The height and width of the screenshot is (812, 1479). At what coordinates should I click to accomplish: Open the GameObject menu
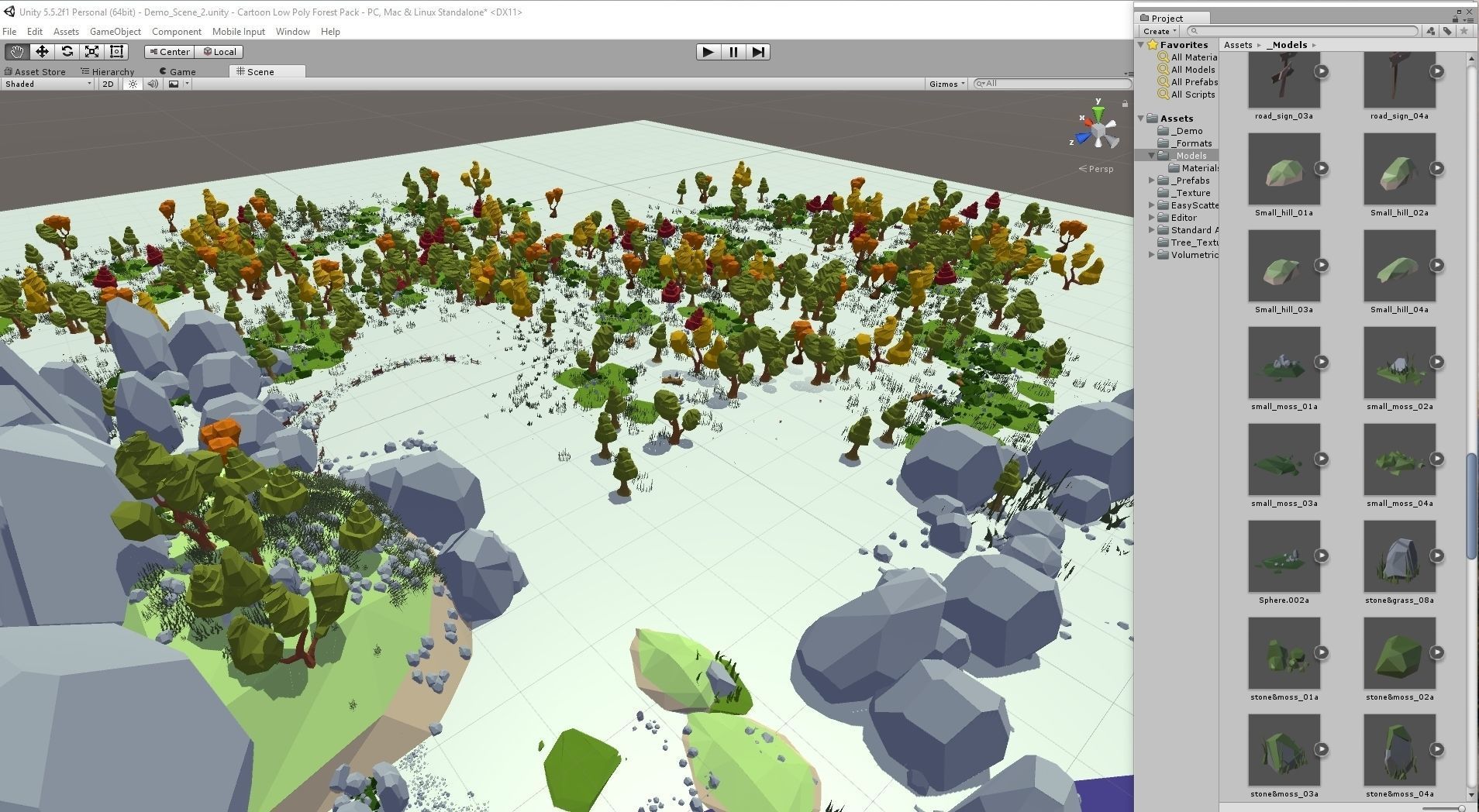coord(115,32)
